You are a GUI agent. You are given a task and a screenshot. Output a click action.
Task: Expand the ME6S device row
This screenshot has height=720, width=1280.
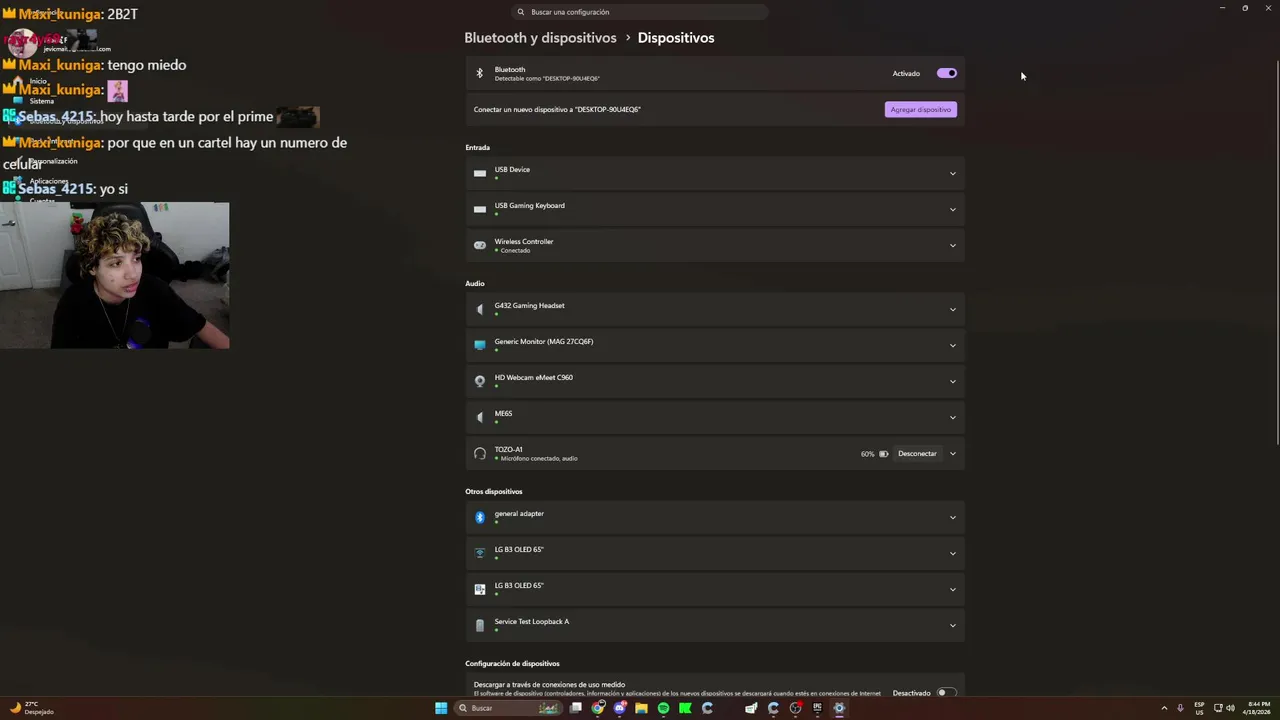click(x=952, y=418)
